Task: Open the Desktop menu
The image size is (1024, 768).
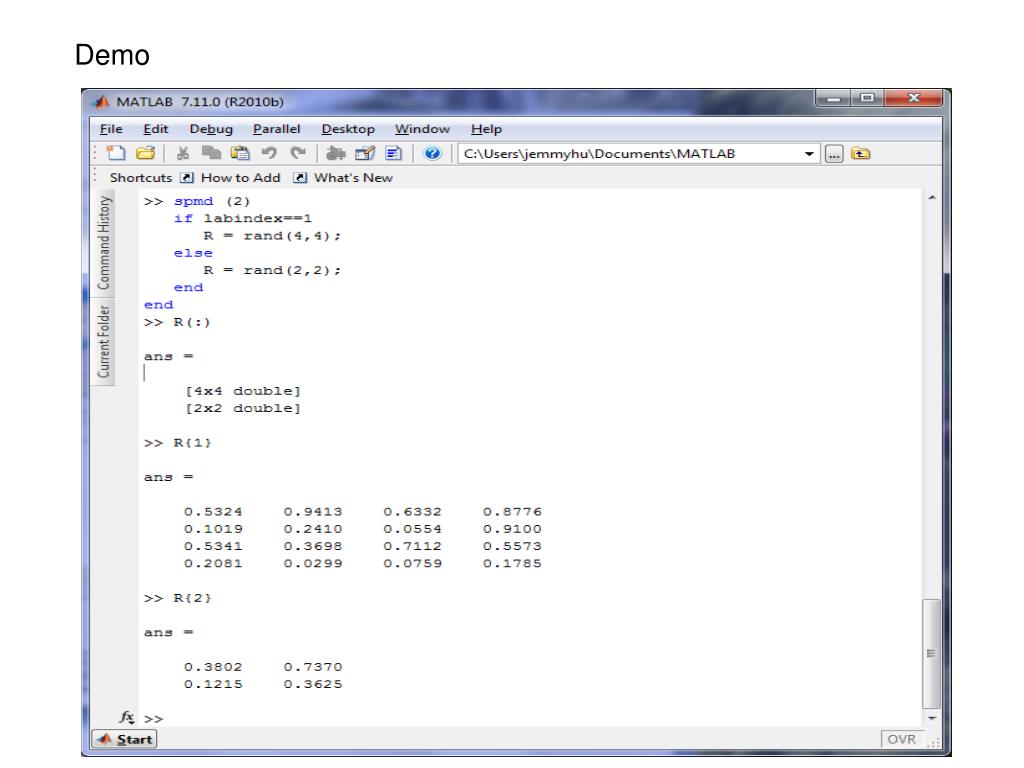Action: [348, 129]
